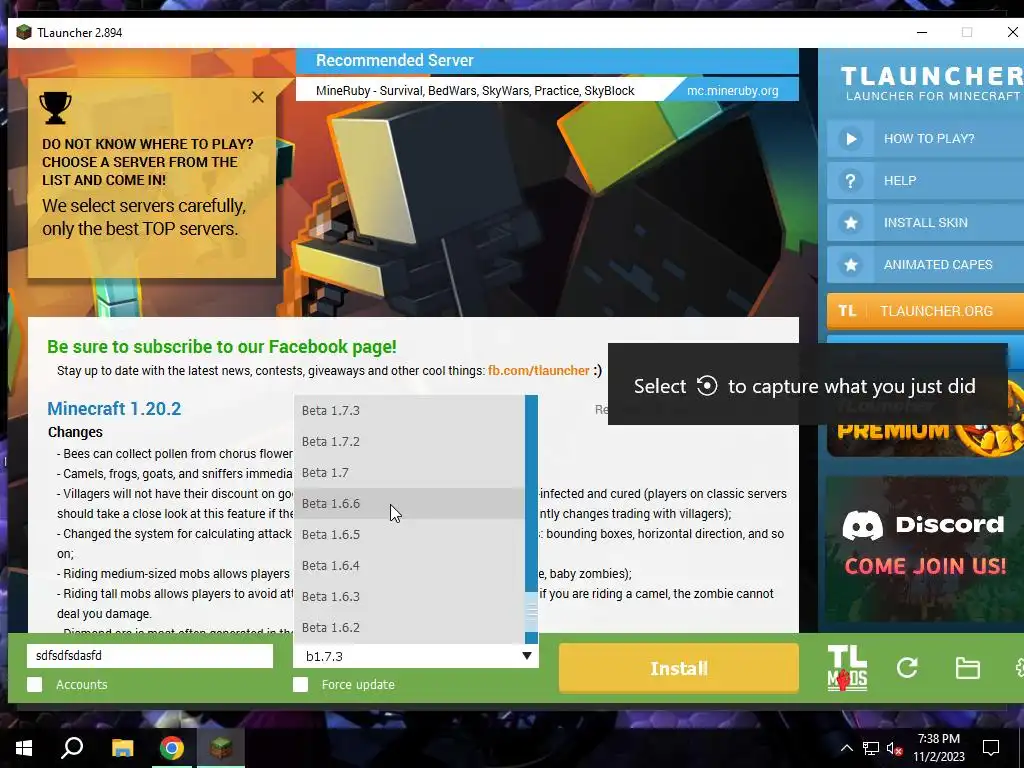Open the b1.7.3 version combo box
The width and height of the screenshot is (1024, 768).
pos(415,656)
